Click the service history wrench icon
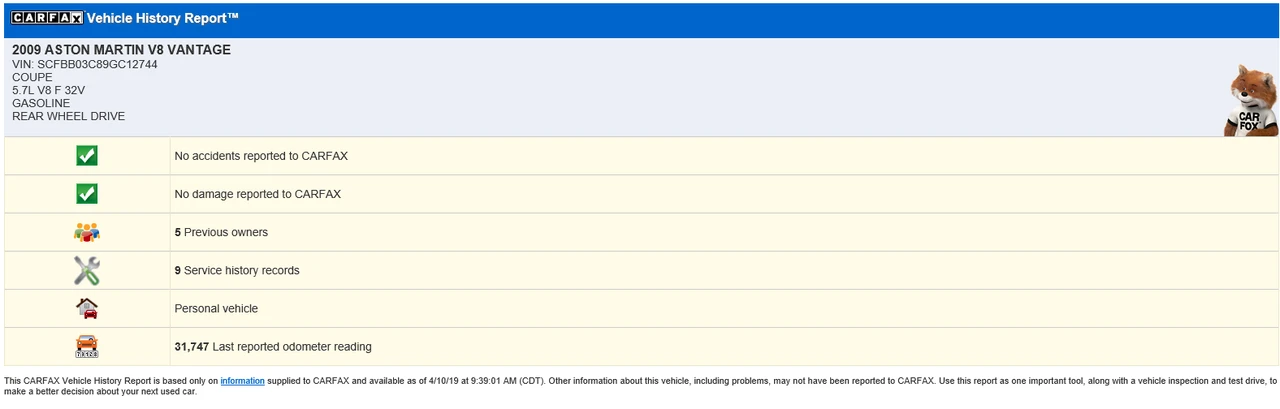The image size is (1280, 409). (87, 270)
